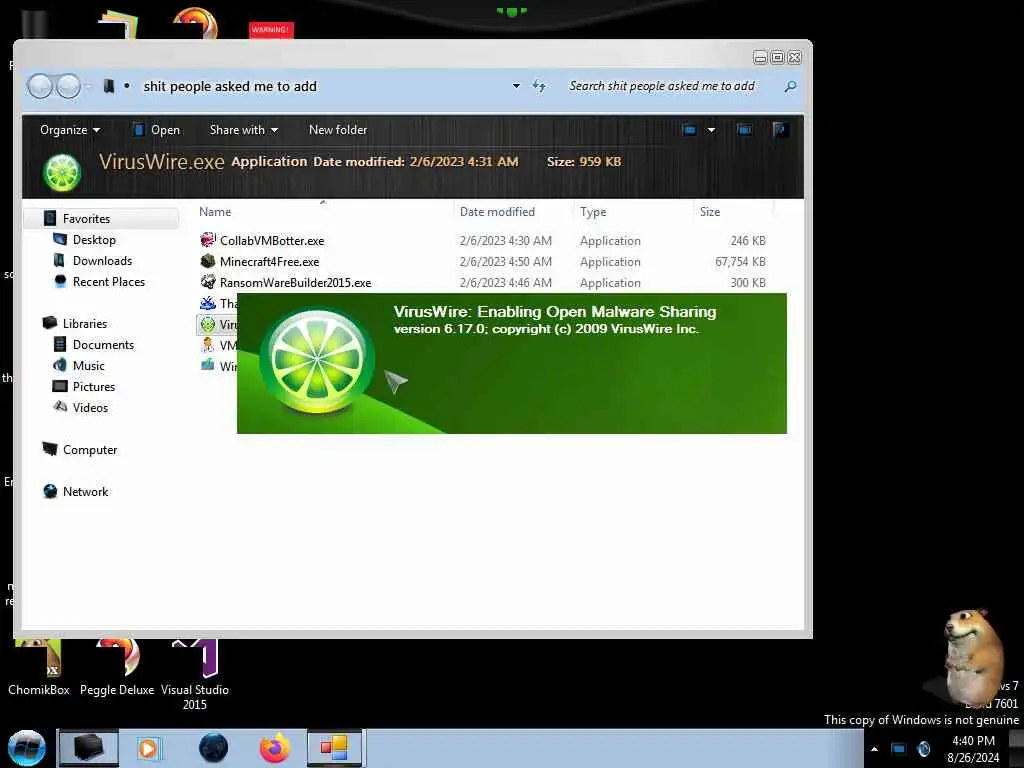Select CollabVMBotter.exe file
The height and width of the screenshot is (768, 1024).
pyautogui.click(x=272, y=240)
